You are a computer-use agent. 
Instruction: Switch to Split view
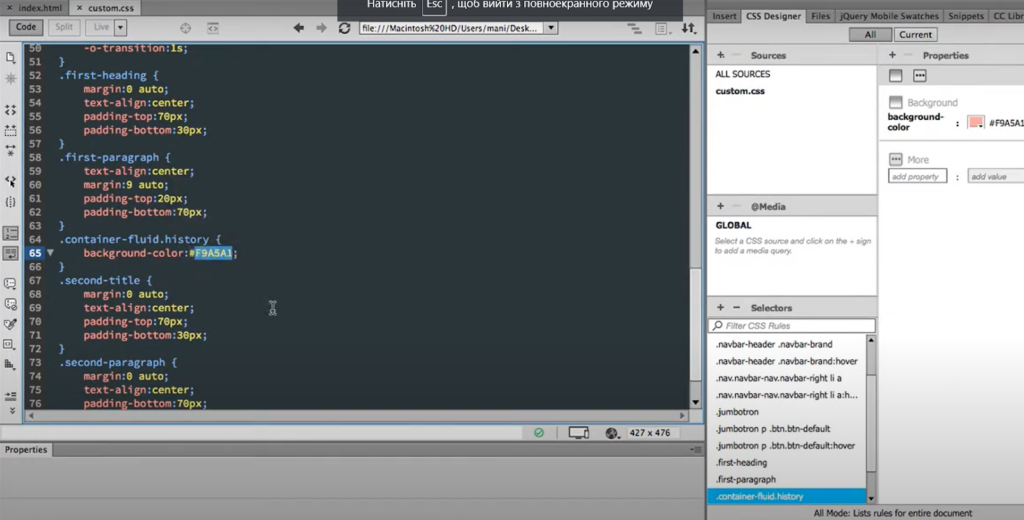click(63, 28)
